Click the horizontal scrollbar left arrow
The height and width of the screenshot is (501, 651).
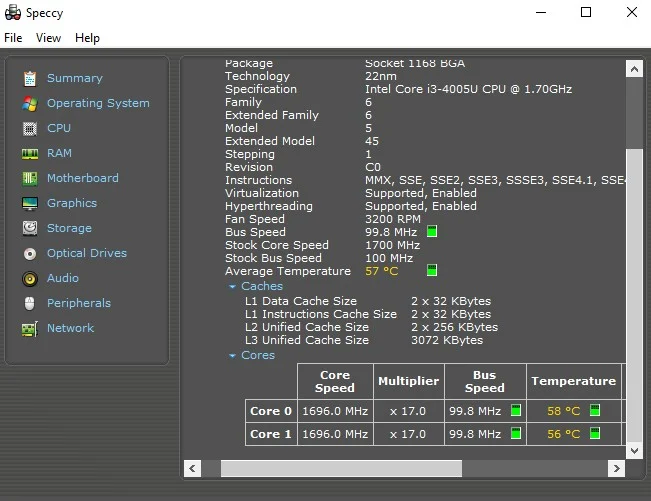192,469
